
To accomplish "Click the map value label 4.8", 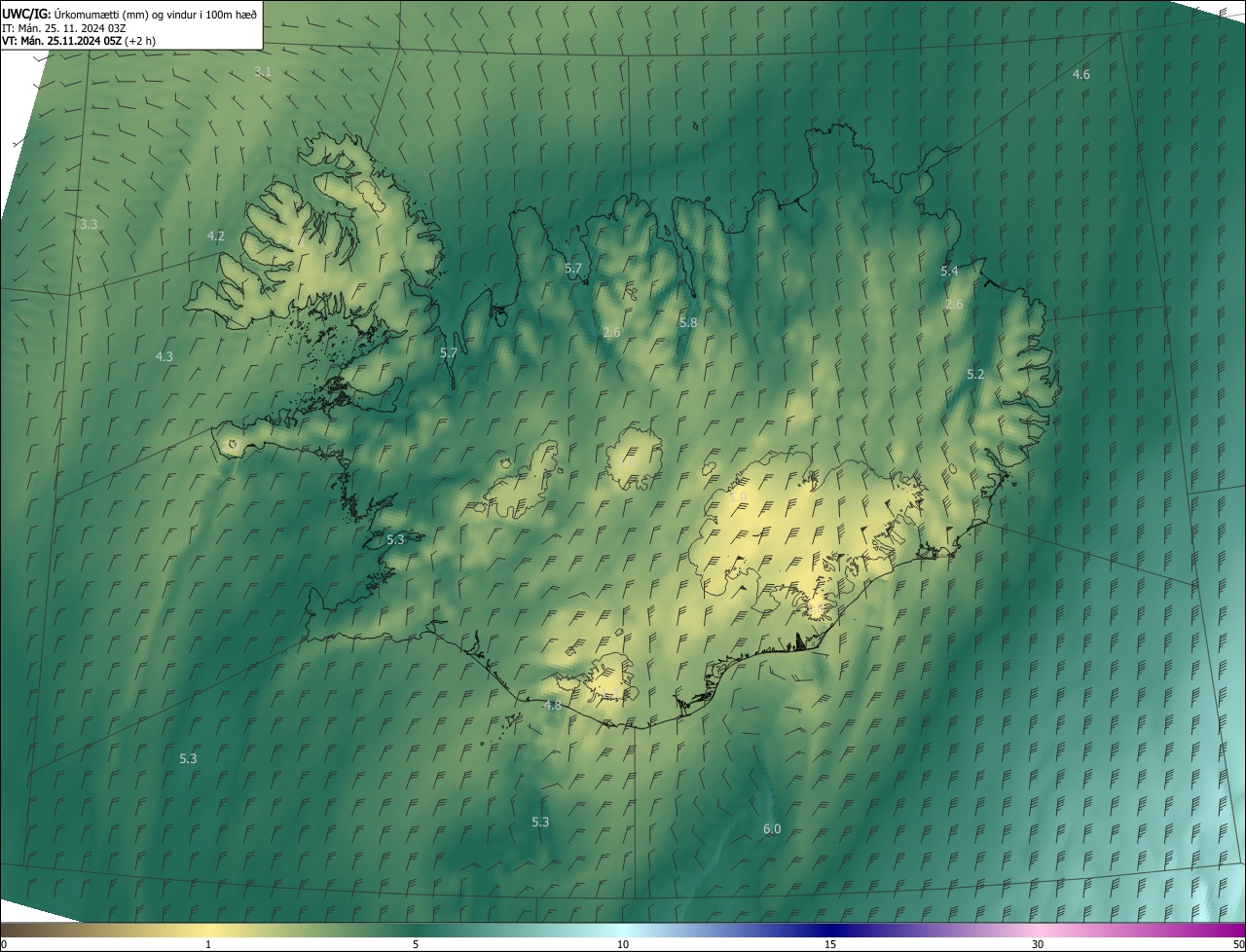I will 553,706.
